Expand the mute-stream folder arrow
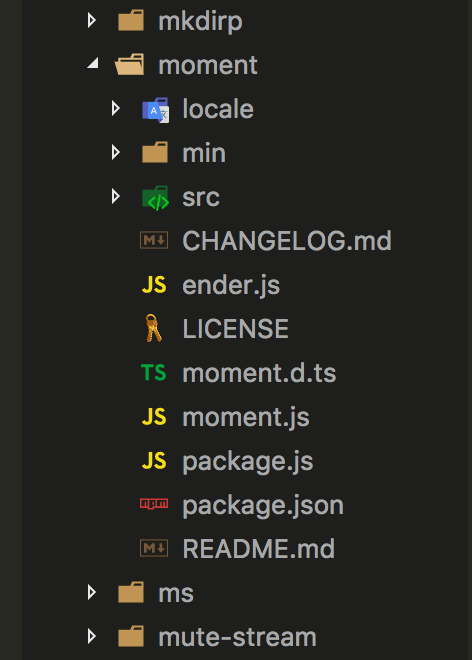This screenshot has height=660, width=472. click(91, 636)
